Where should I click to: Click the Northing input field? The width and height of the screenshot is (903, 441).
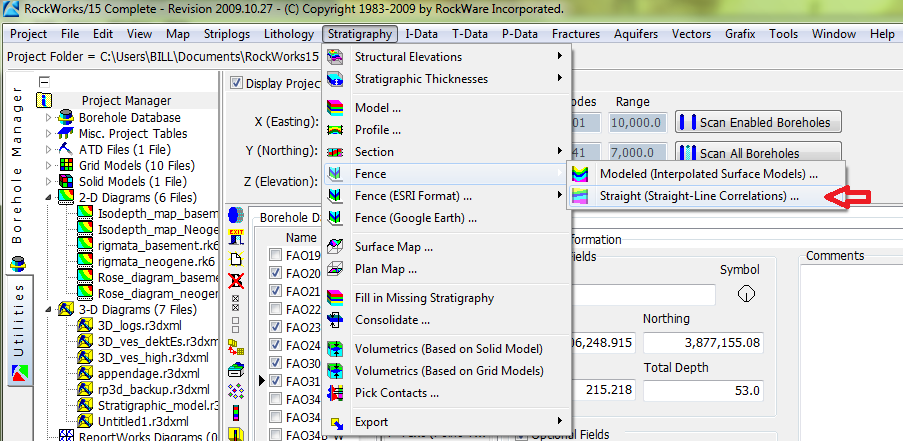(704, 343)
